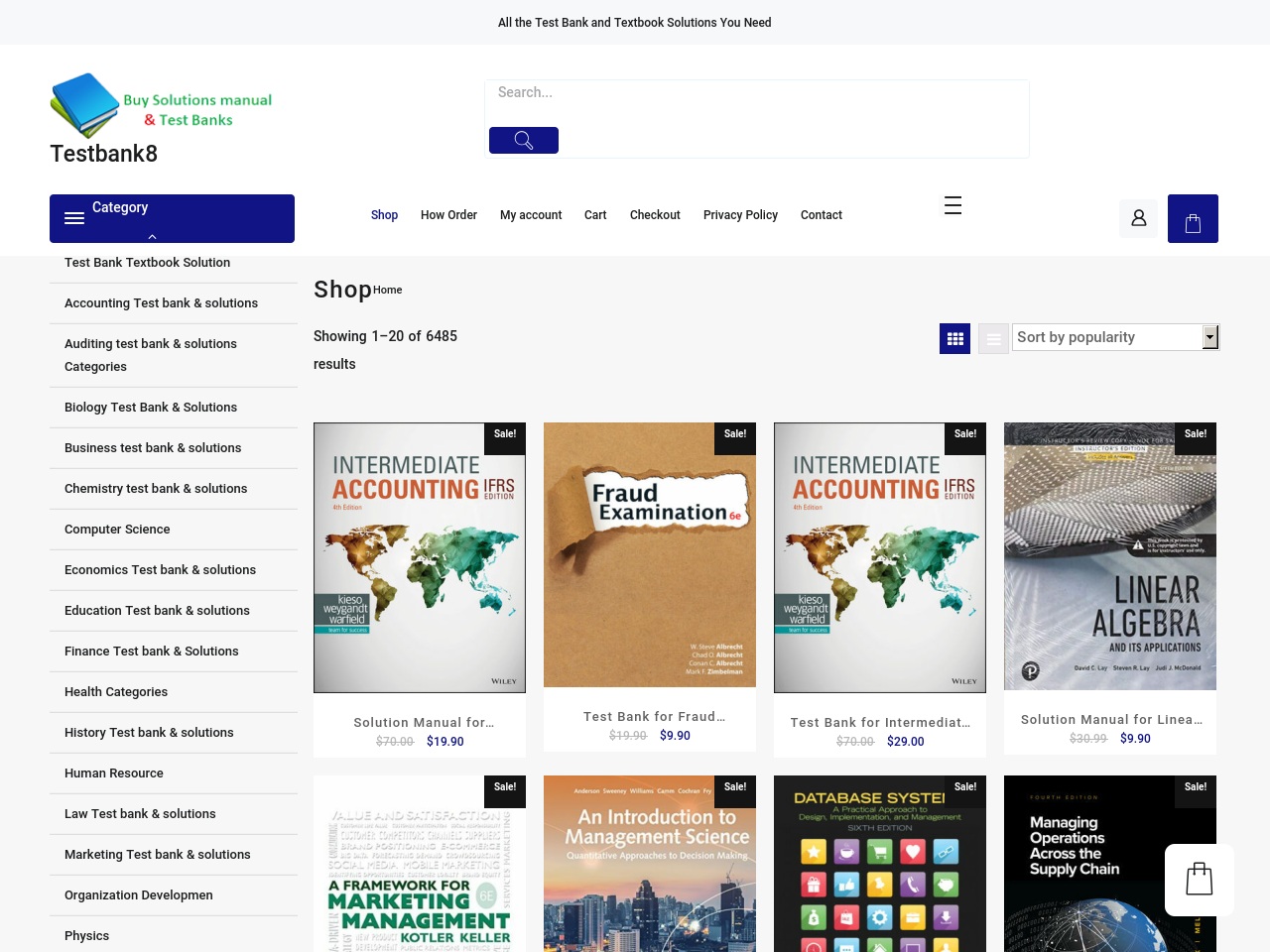This screenshot has width=1270, height=952.
Task: Open Managing Operations Across the Supply Chain cover
Action: pos(1110,864)
